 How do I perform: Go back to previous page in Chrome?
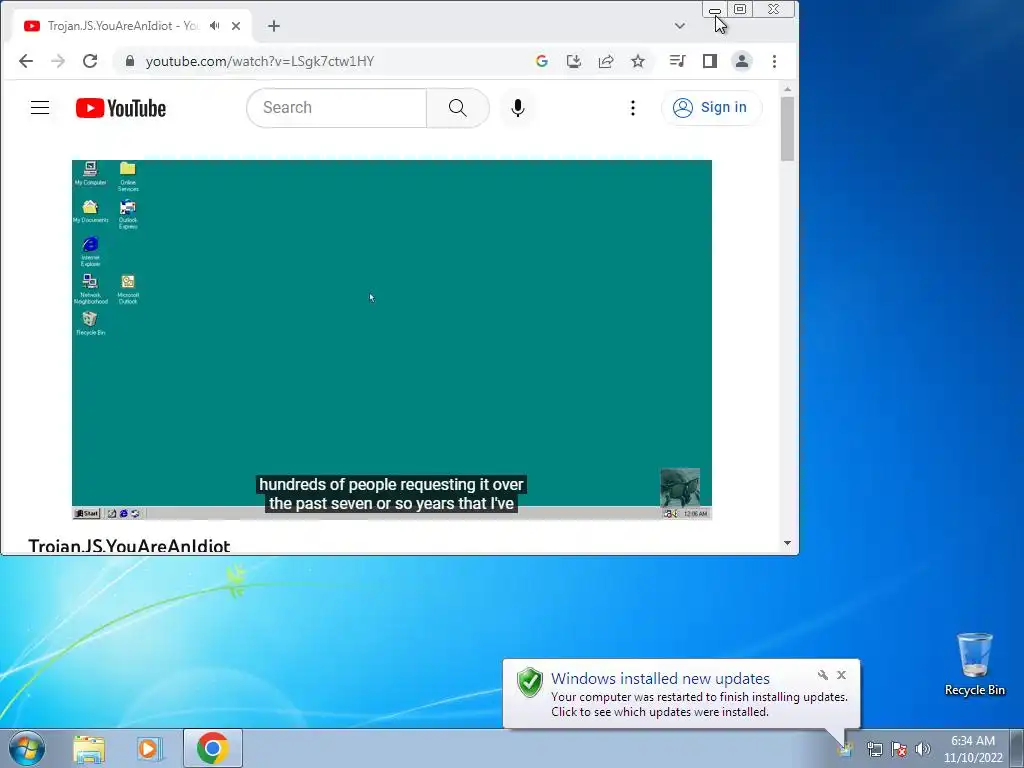pyautogui.click(x=25, y=61)
